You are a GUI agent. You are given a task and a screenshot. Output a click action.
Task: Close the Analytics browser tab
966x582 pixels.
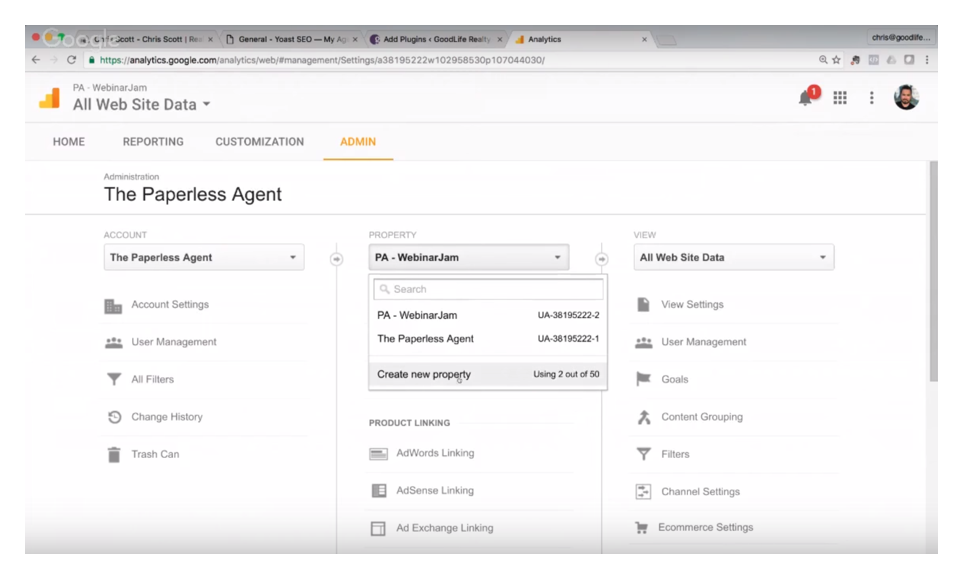(x=644, y=39)
